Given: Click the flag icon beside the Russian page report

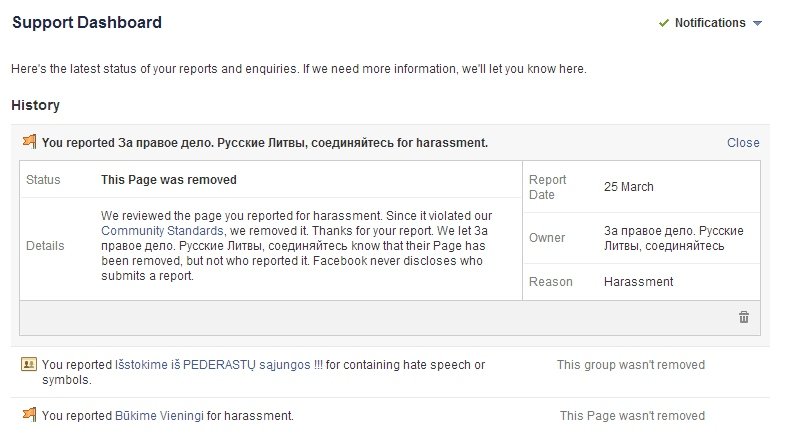Looking at the screenshot, I should point(30,142).
